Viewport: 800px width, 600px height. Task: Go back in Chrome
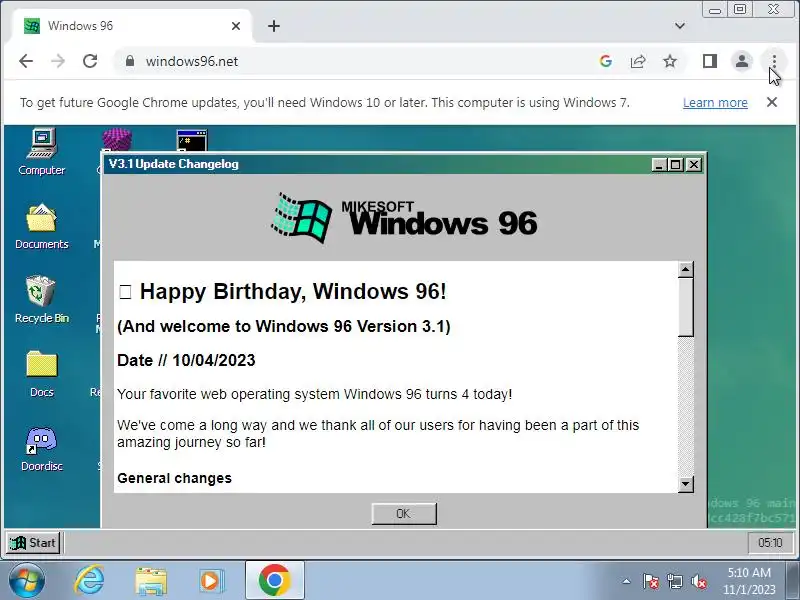pyautogui.click(x=26, y=61)
